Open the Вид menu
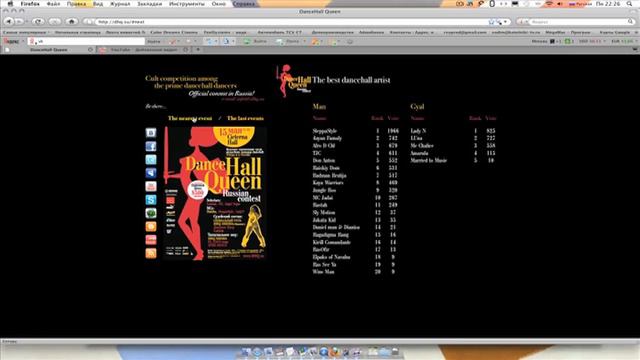640x360 pixels. point(98,4)
